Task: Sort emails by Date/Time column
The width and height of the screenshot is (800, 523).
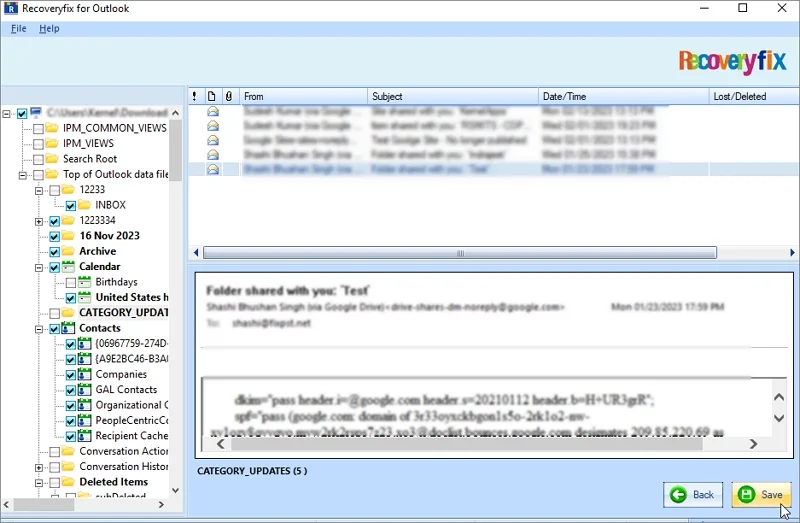Action: pyautogui.click(x=623, y=96)
